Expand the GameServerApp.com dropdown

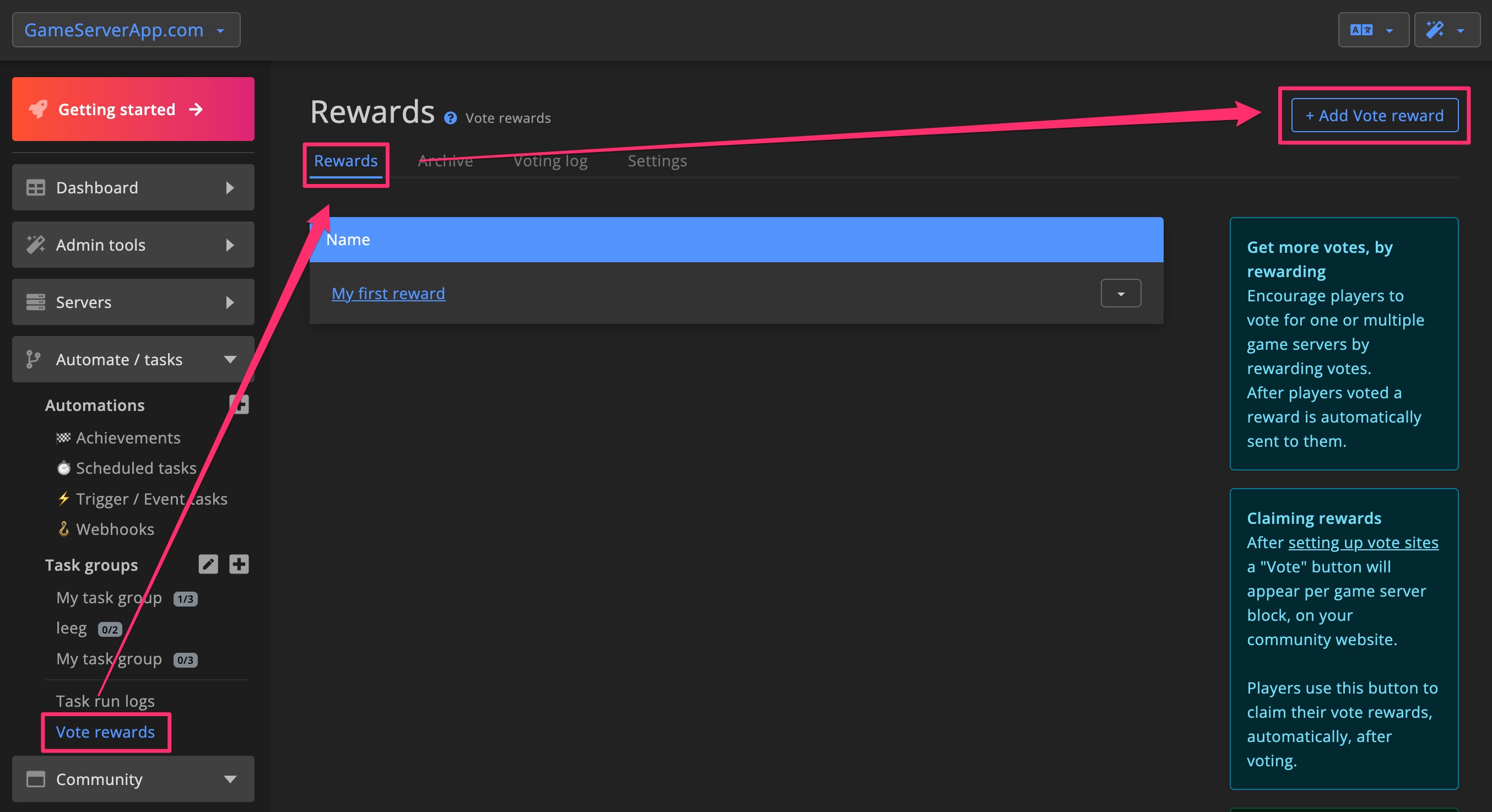tap(220, 30)
